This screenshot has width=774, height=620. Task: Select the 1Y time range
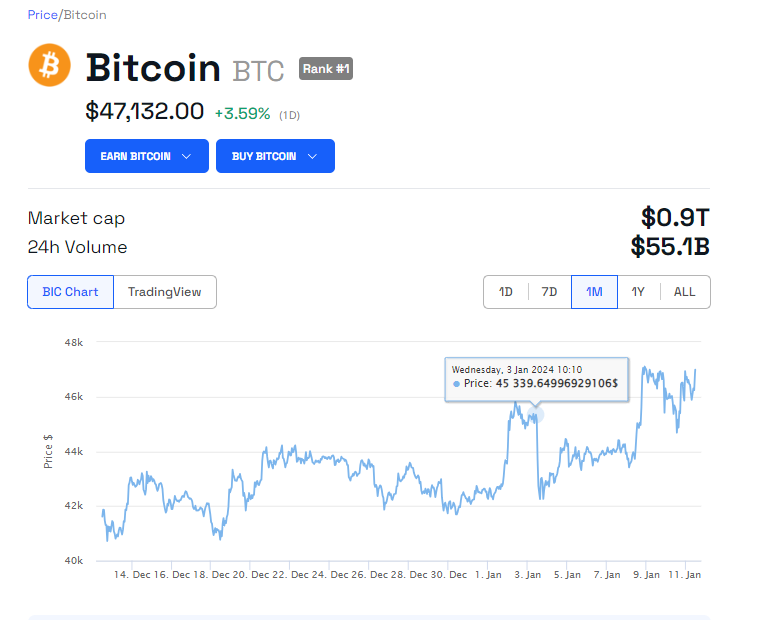(638, 292)
